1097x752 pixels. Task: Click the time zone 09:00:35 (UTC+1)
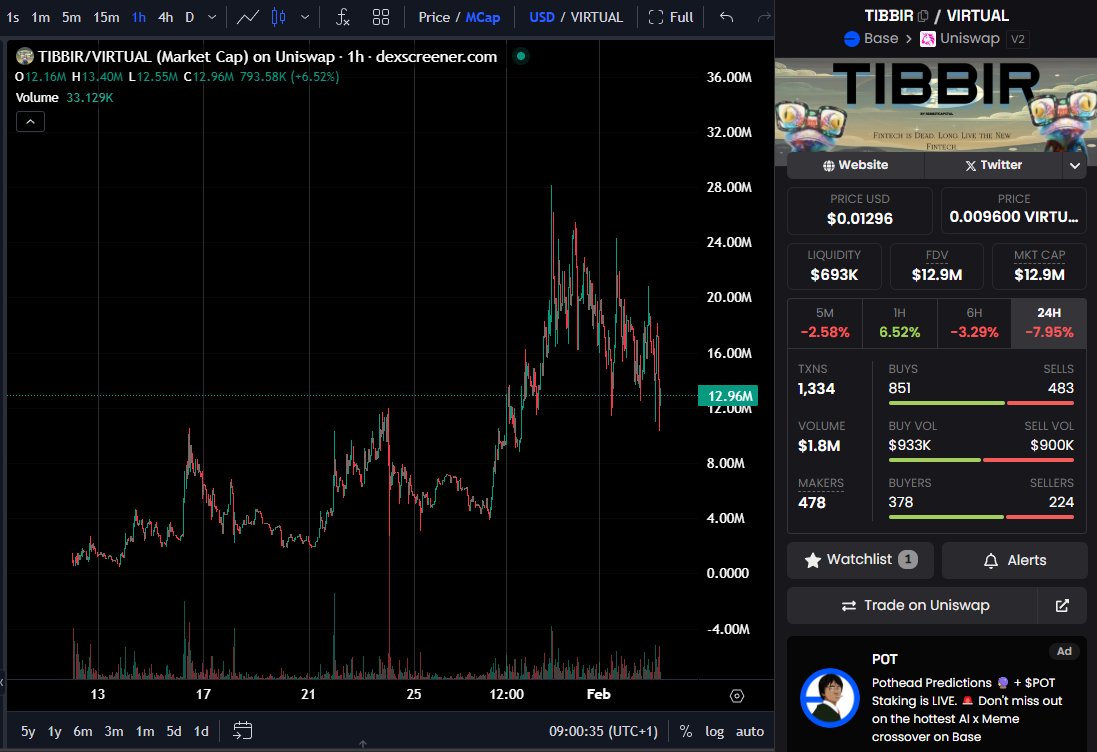(x=603, y=732)
